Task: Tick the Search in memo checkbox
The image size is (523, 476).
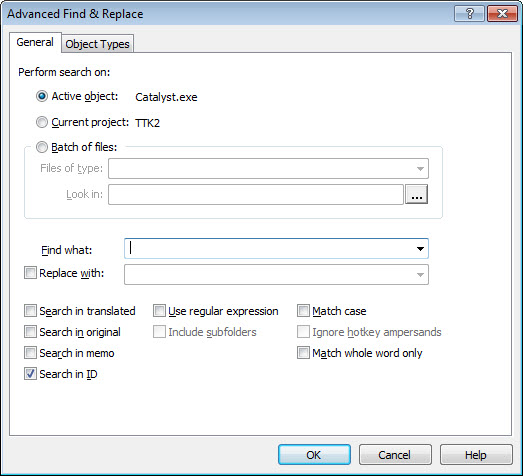Action: (30, 353)
